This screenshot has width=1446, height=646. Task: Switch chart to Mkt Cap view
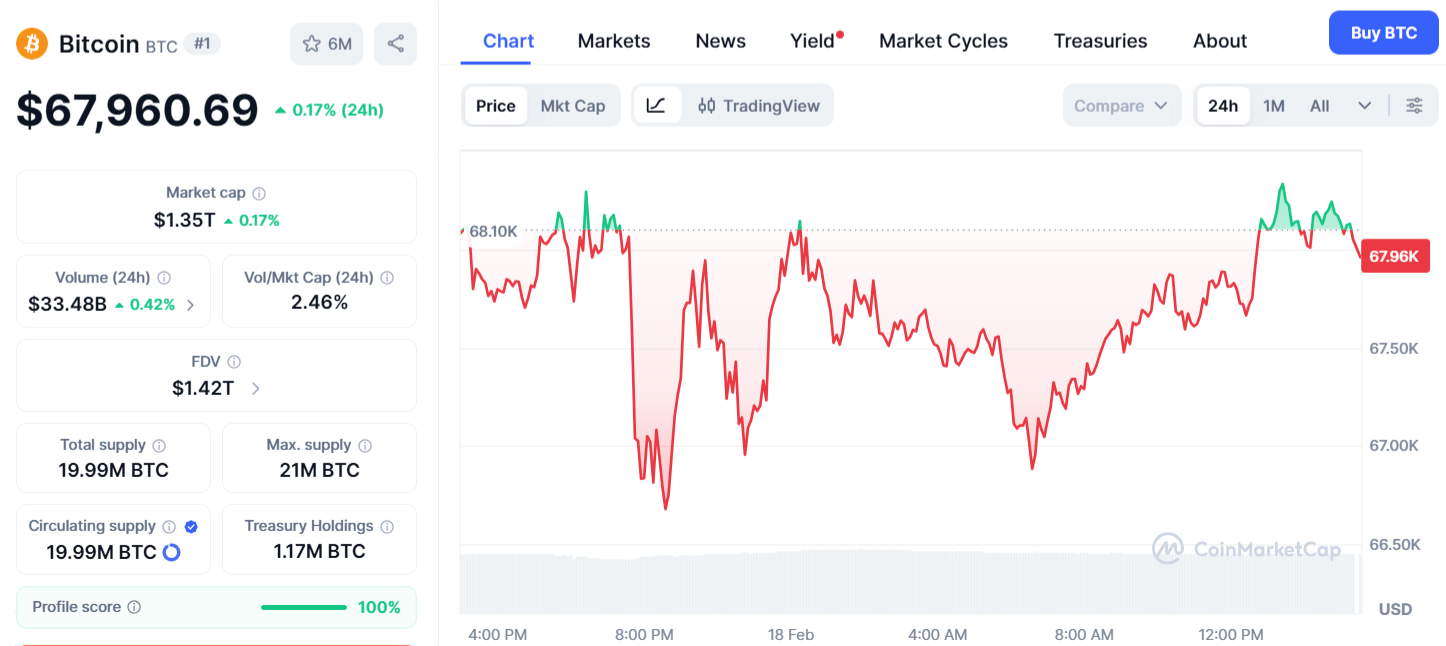click(x=574, y=105)
